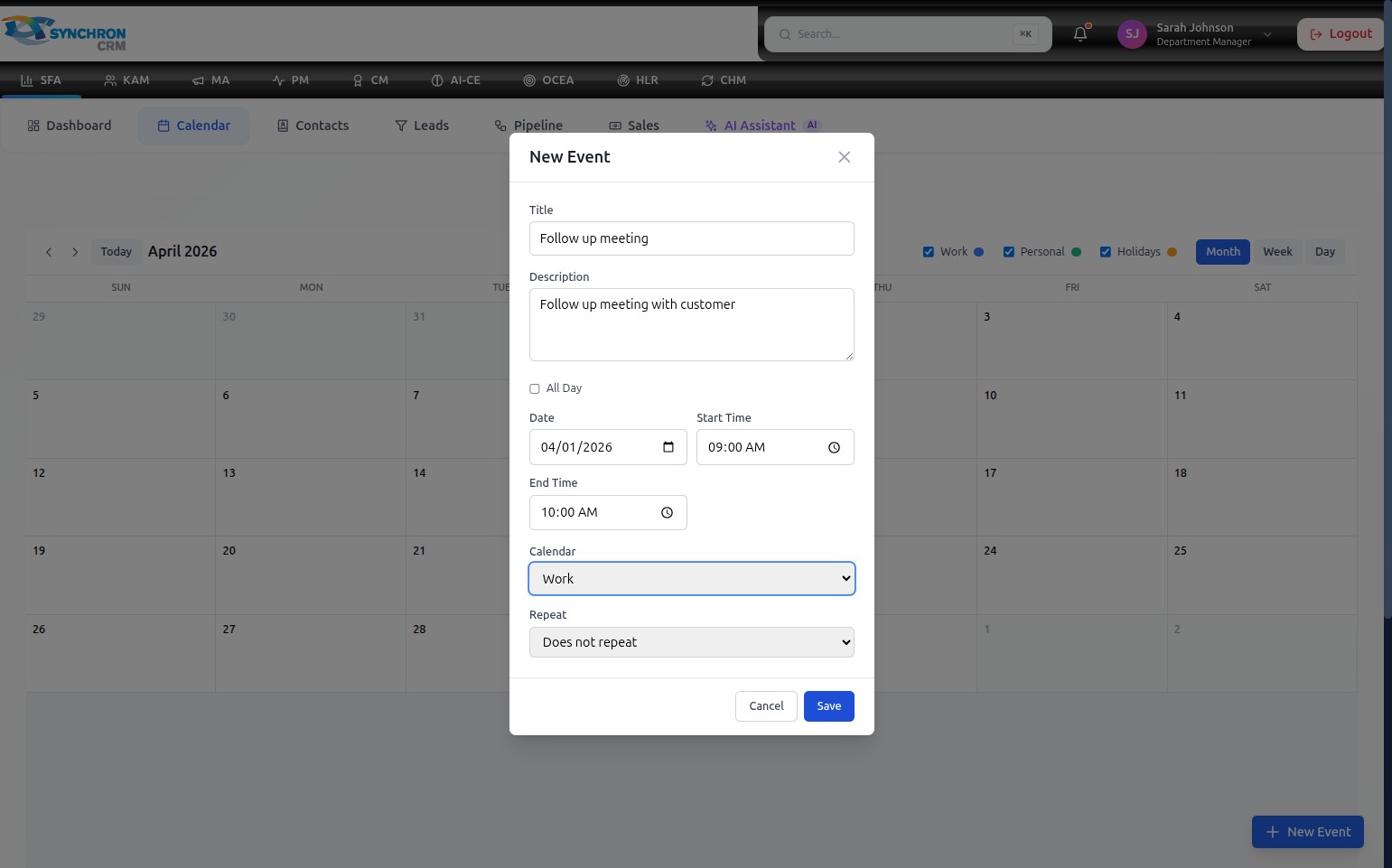Open the MA module tab
Screen dimensions: 1392x868
click(210, 80)
